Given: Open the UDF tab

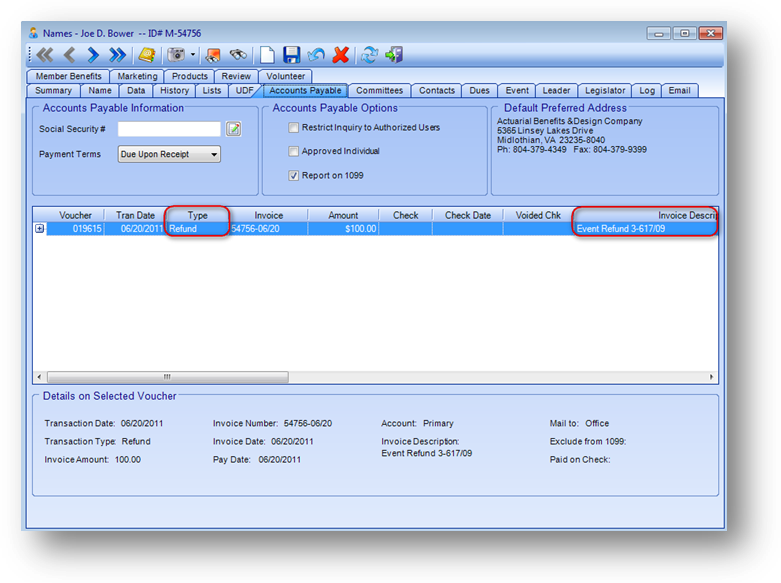Looking at the screenshot, I should (244, 91).
